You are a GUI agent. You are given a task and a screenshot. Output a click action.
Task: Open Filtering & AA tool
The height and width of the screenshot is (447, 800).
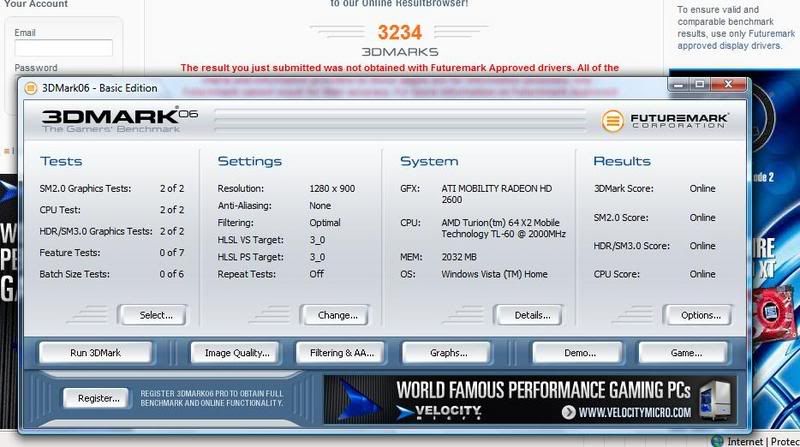[x=340, y=353]
